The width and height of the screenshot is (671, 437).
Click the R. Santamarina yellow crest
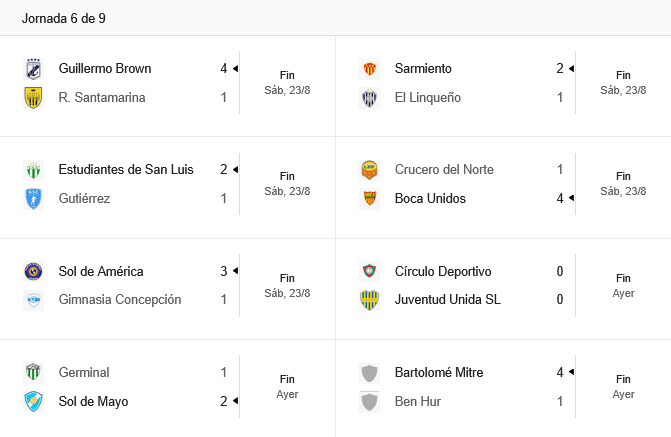pyautogui.click(x=33, y=98)
